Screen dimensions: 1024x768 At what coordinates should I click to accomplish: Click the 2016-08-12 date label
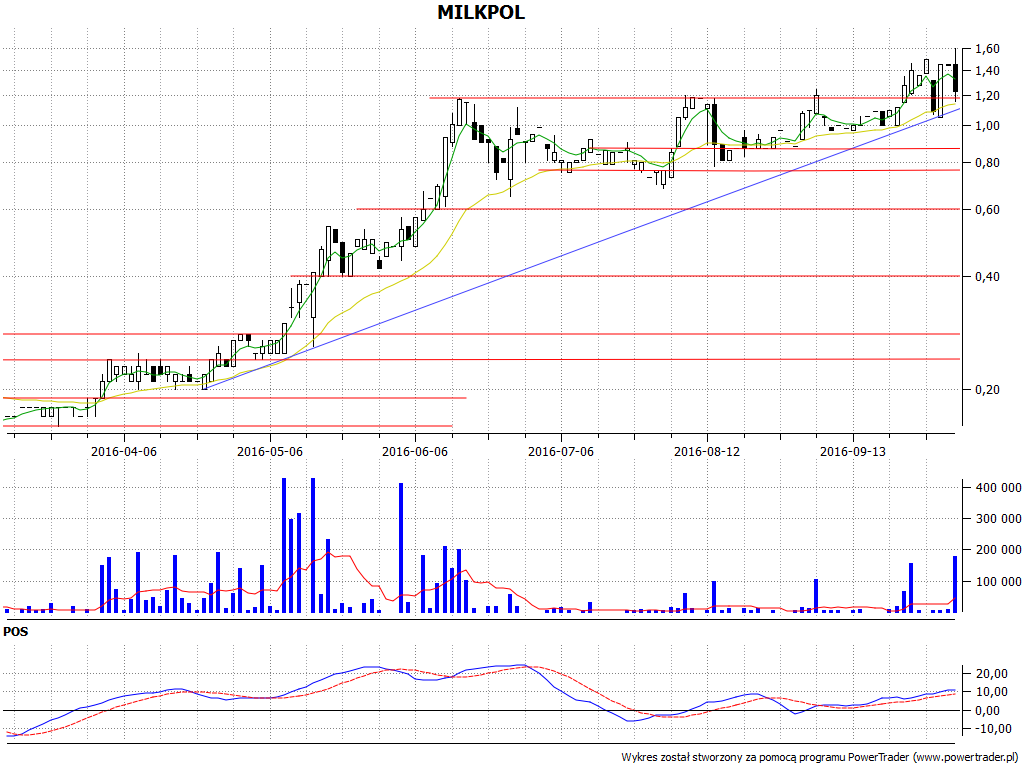point(707,451)
